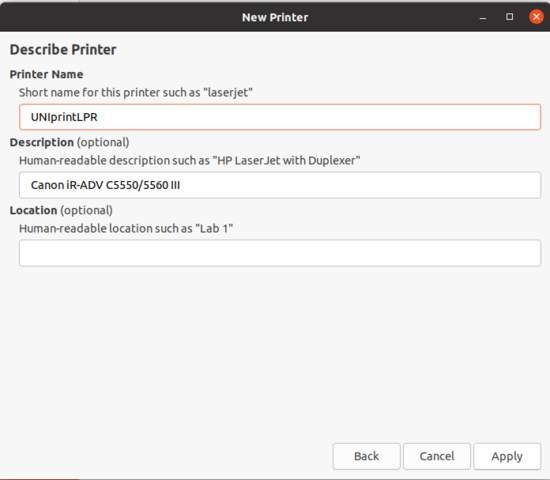Click empty dialog area above buttons
550x480 pixels.
click(275, 351)
